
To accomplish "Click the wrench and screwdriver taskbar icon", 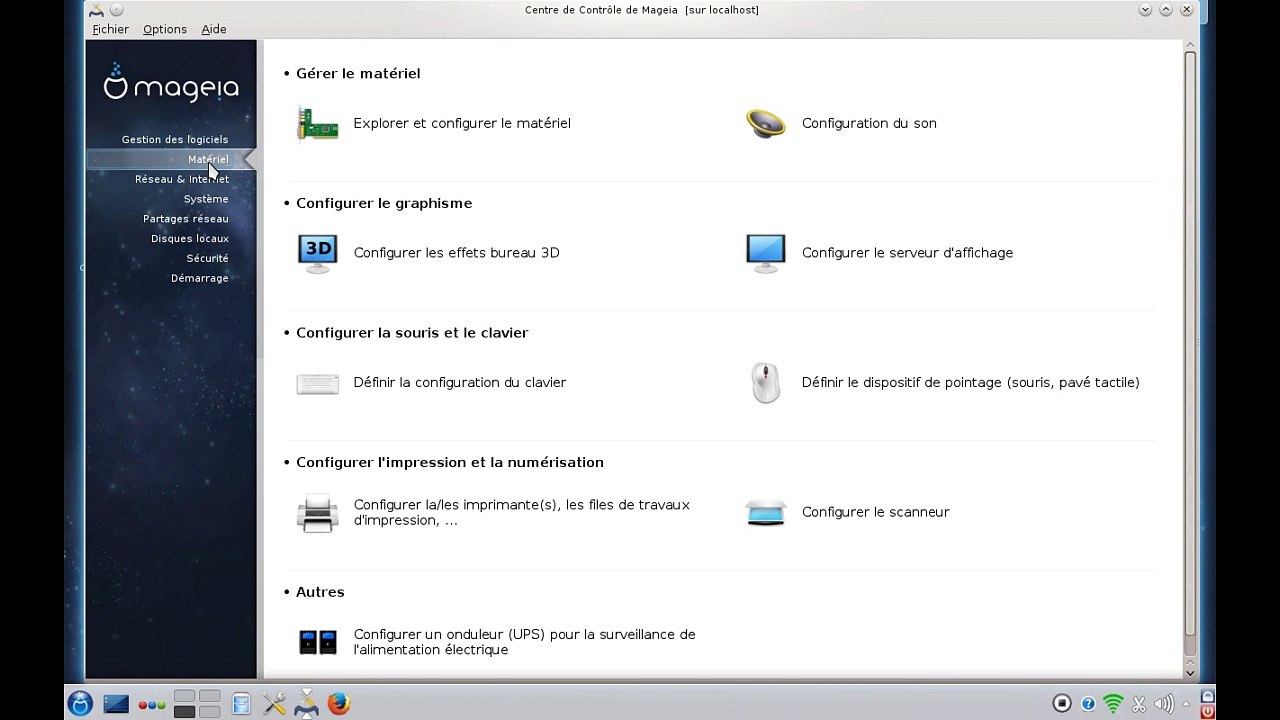I will coord(274,704).
